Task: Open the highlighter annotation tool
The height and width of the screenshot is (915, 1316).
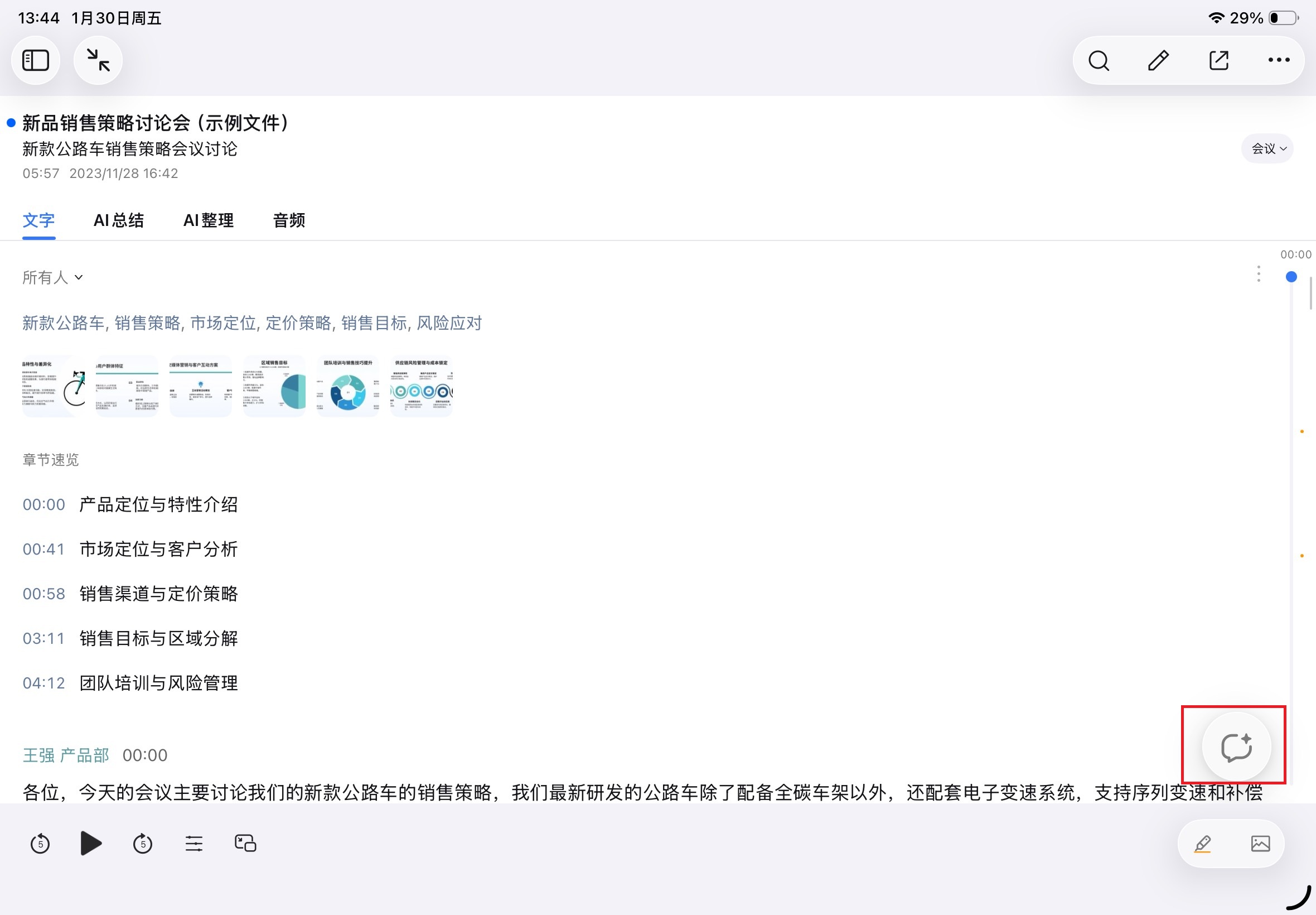Action: pyautogui.click(x=1202, y=844)
